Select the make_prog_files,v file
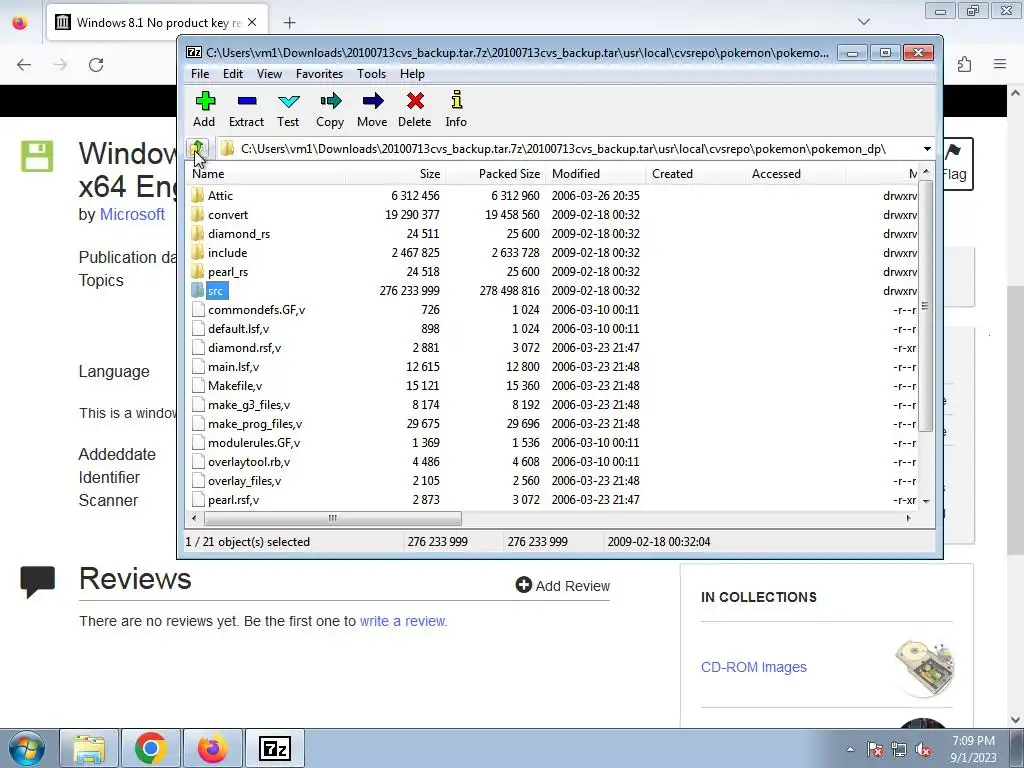 coord(255,424)
